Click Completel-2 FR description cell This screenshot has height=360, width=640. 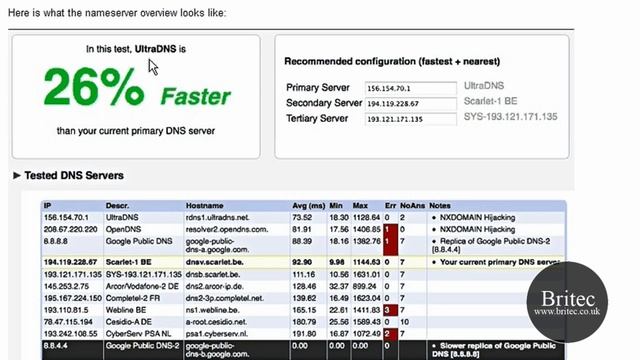point(133,298)
